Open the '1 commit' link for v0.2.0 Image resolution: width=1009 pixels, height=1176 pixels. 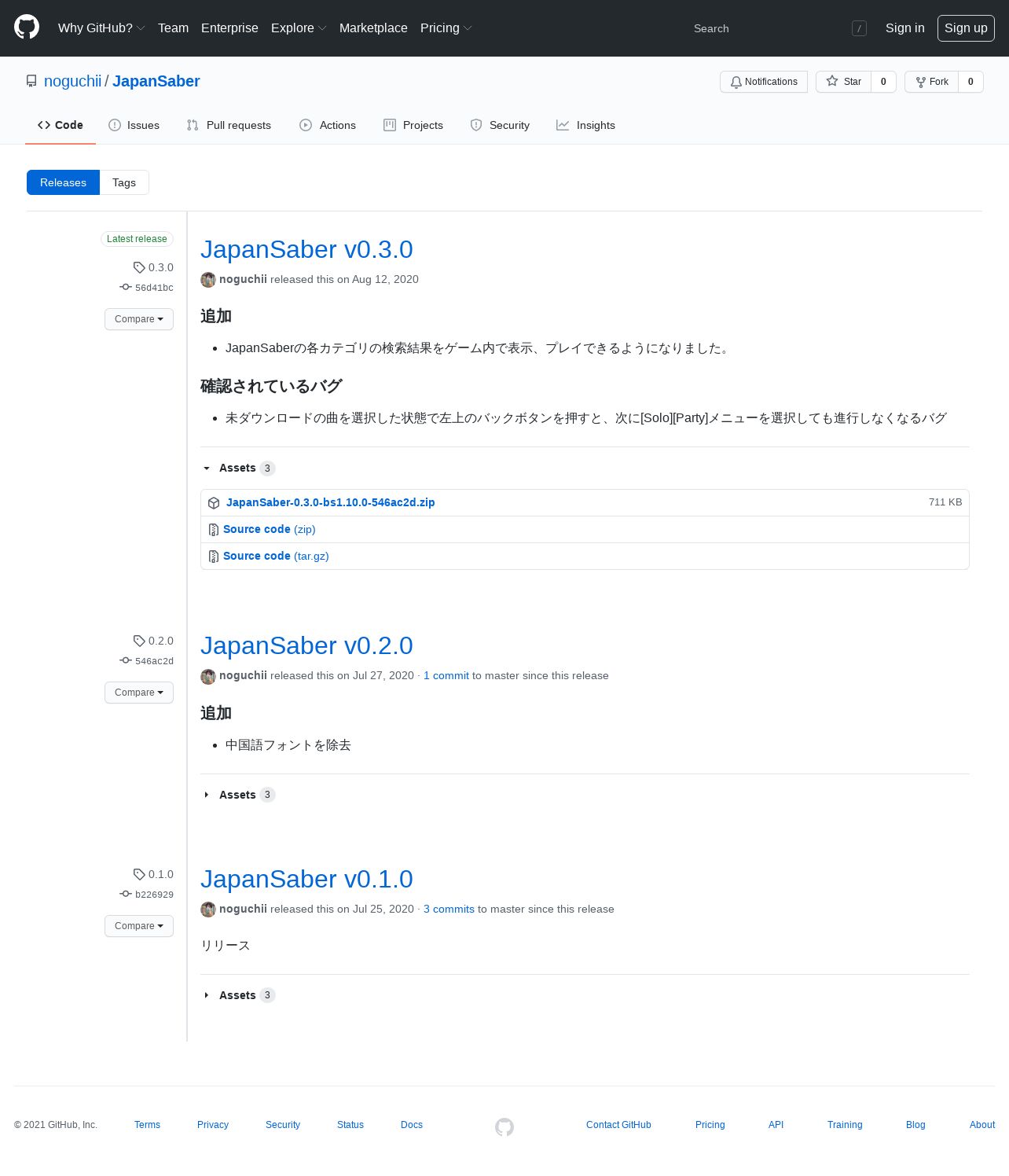tap(446, 675)
